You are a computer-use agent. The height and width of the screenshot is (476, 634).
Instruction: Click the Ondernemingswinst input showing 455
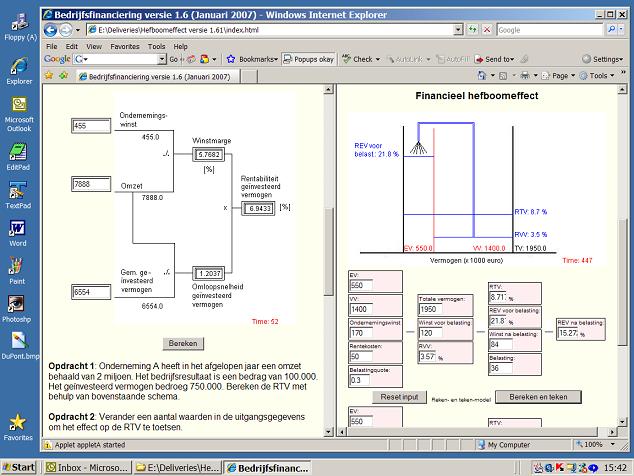pos(91,126)
